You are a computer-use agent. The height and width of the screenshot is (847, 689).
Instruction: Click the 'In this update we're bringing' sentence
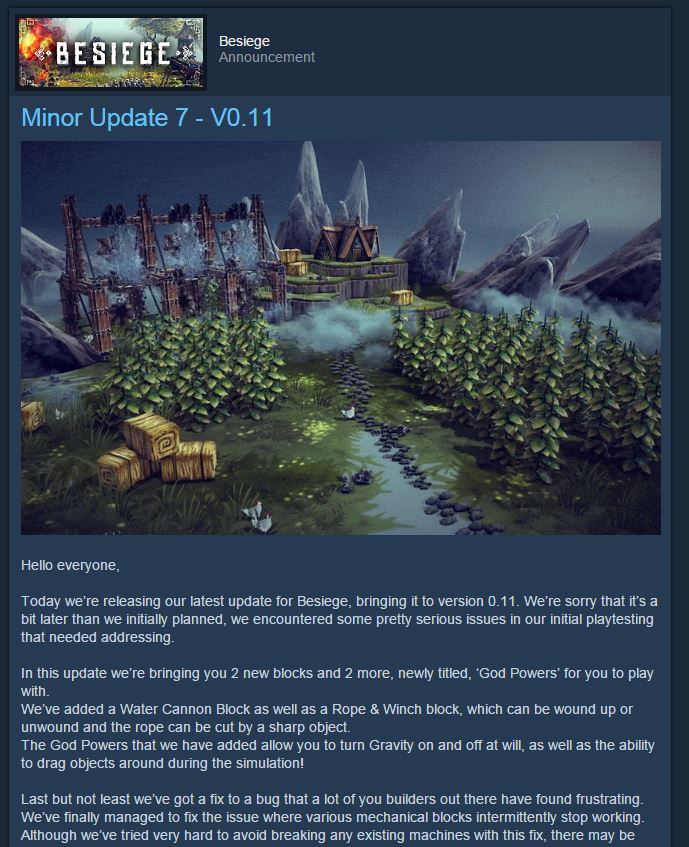coord(337,682)
